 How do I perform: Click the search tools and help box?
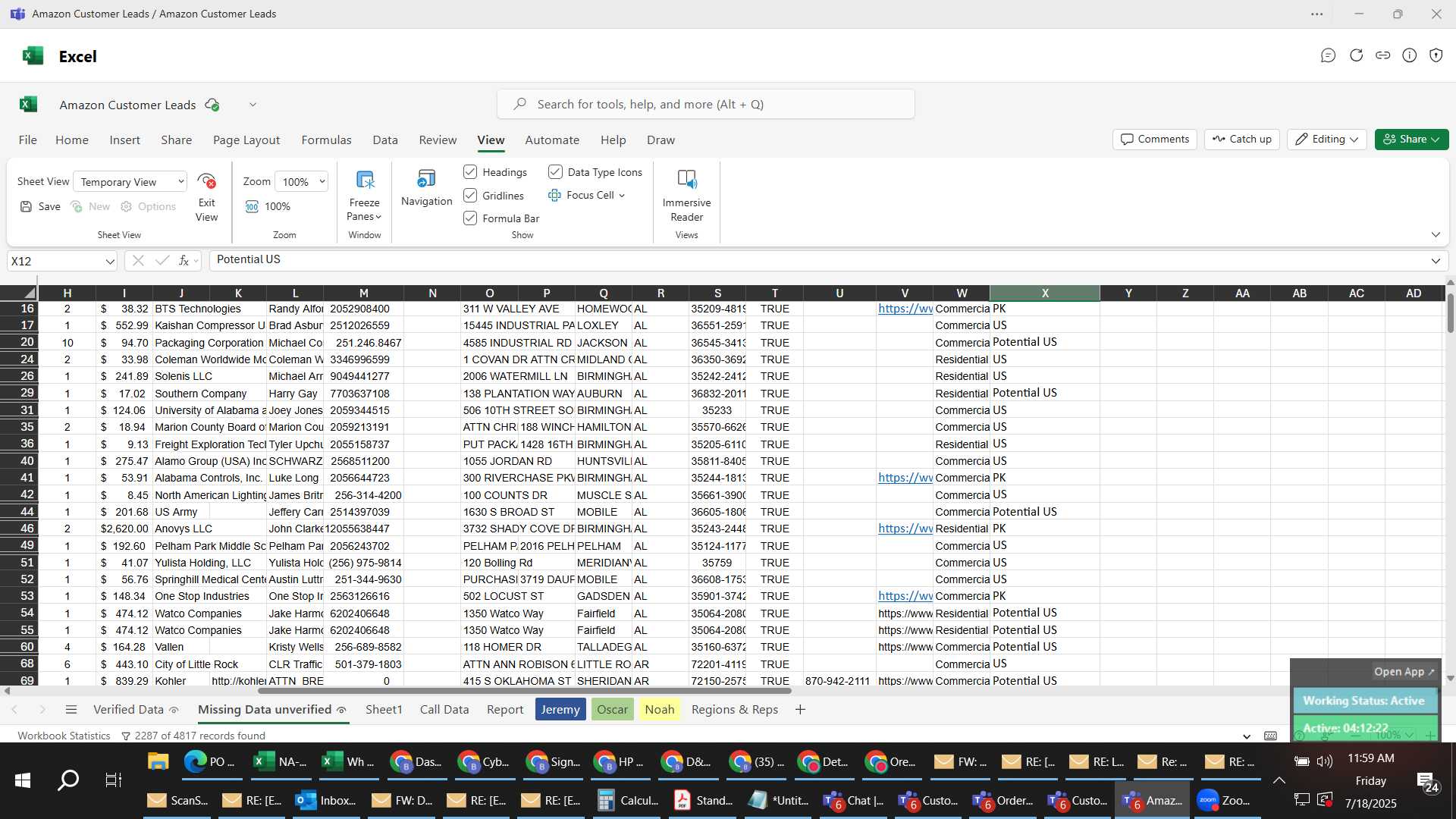point(706,105)
